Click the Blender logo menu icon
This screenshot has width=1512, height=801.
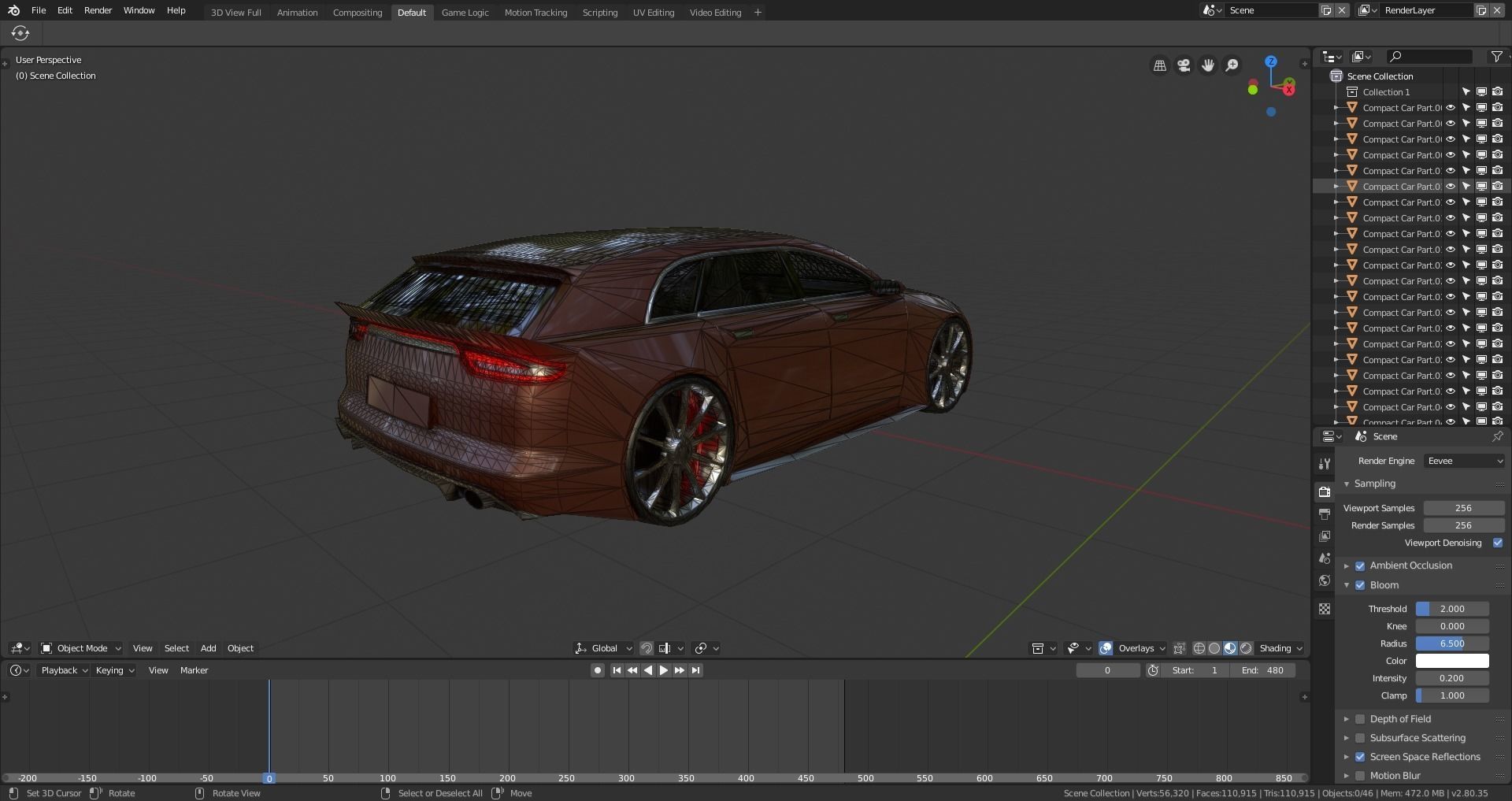tap(13, 10)
